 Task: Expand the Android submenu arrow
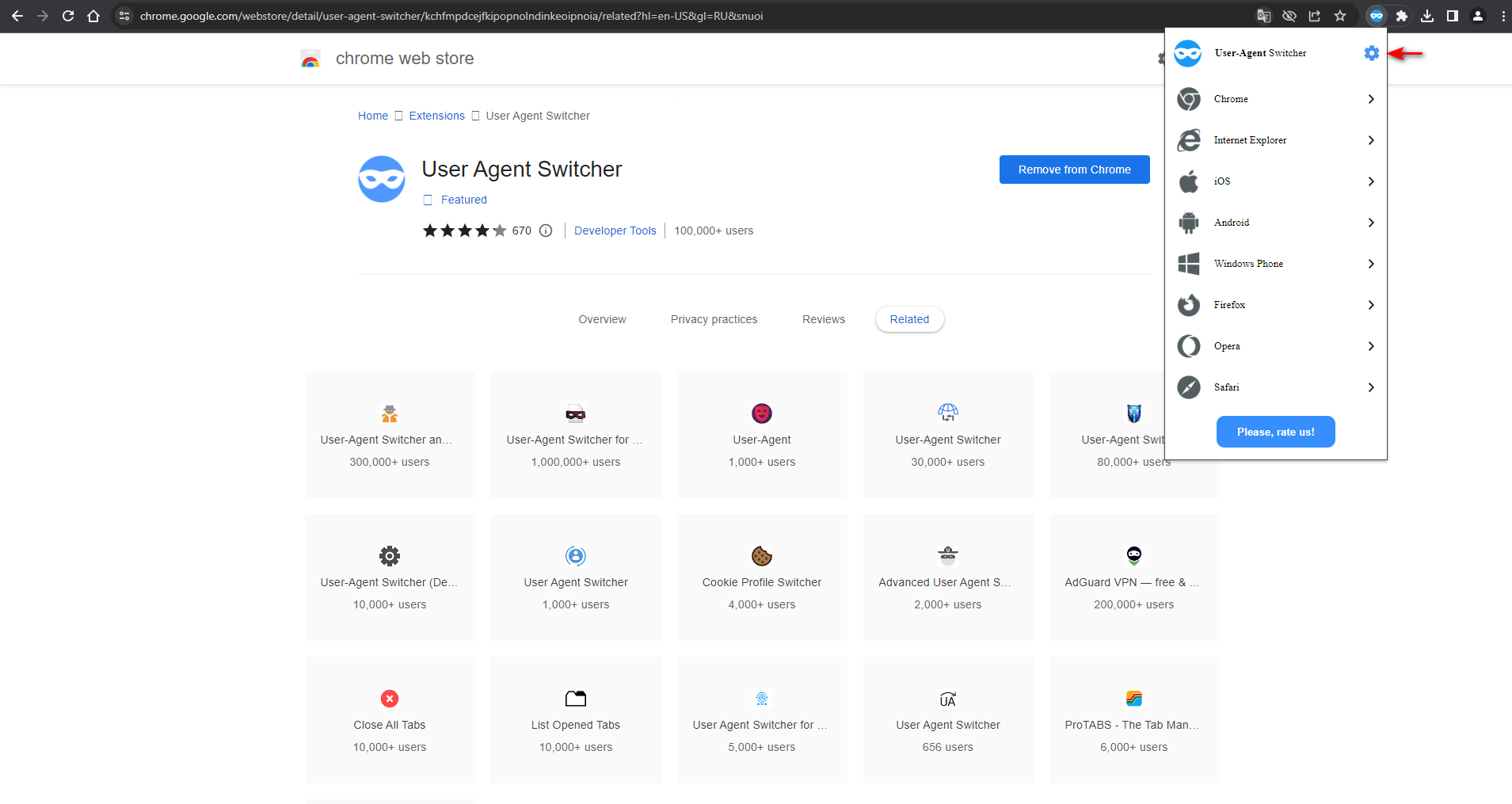(x=1371, y=223)
